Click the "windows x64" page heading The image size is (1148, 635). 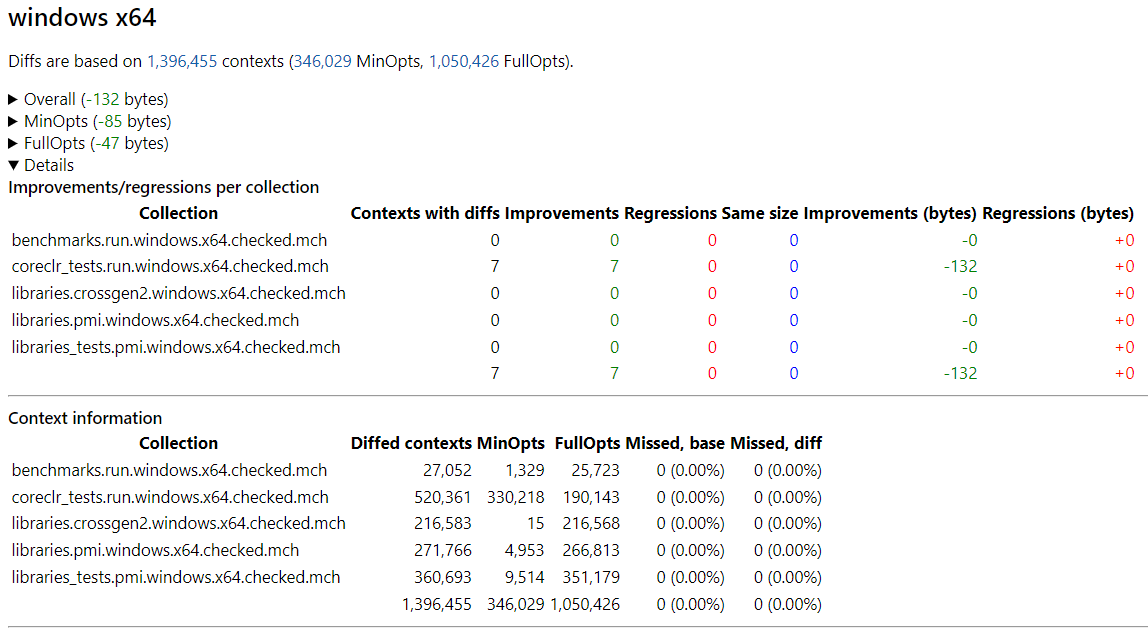click(82, 18)
